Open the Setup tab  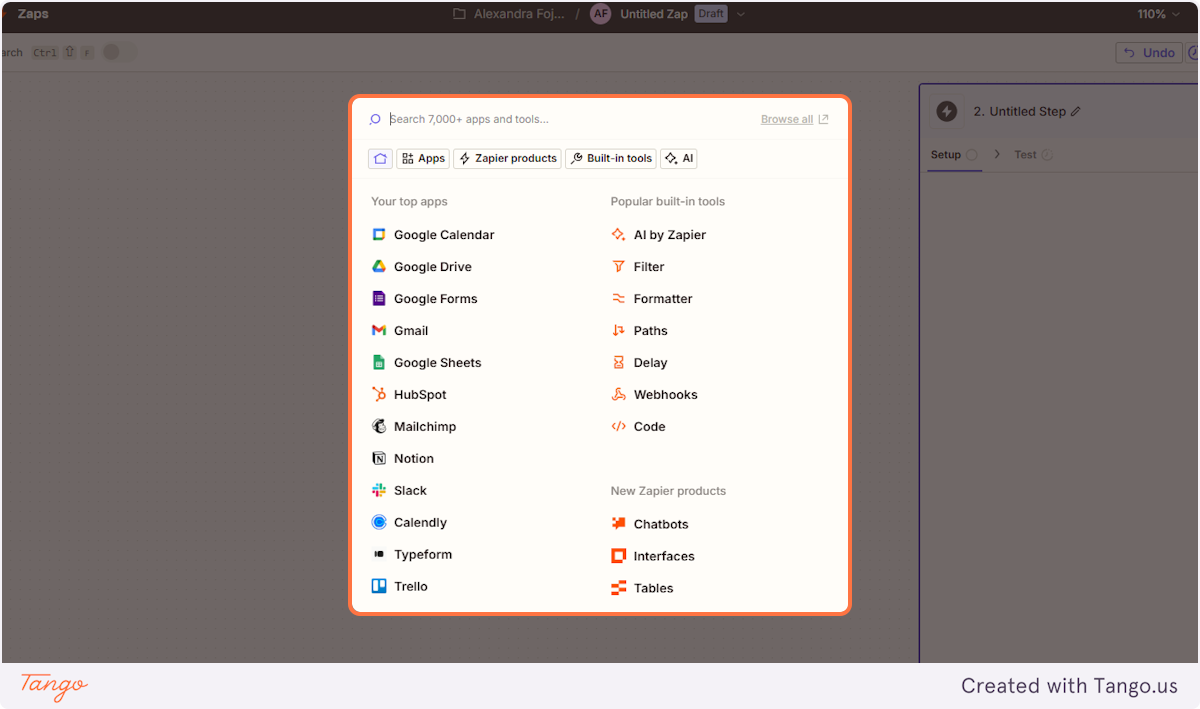(954, 155)
